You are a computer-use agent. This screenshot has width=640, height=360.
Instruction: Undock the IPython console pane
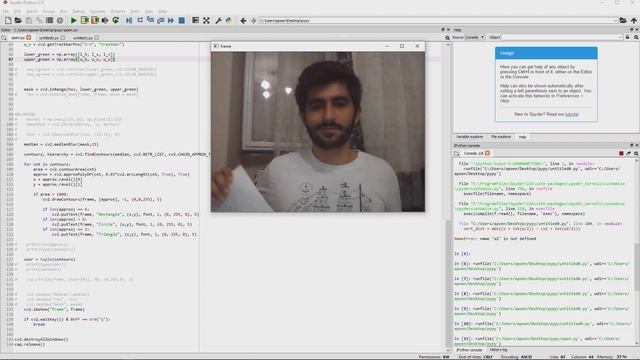pos(631,145)
